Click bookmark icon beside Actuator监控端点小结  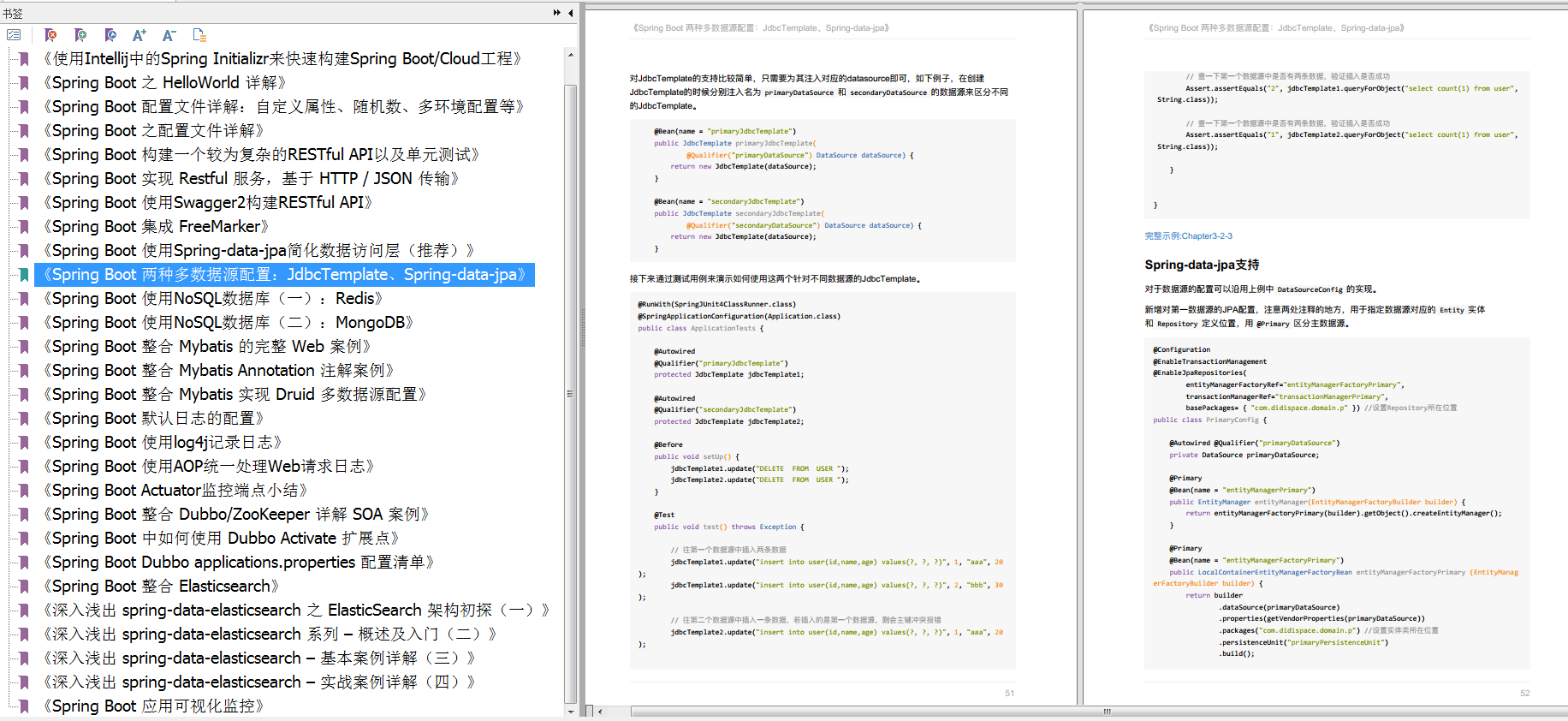pyautogui.click(x=24, y=491)
